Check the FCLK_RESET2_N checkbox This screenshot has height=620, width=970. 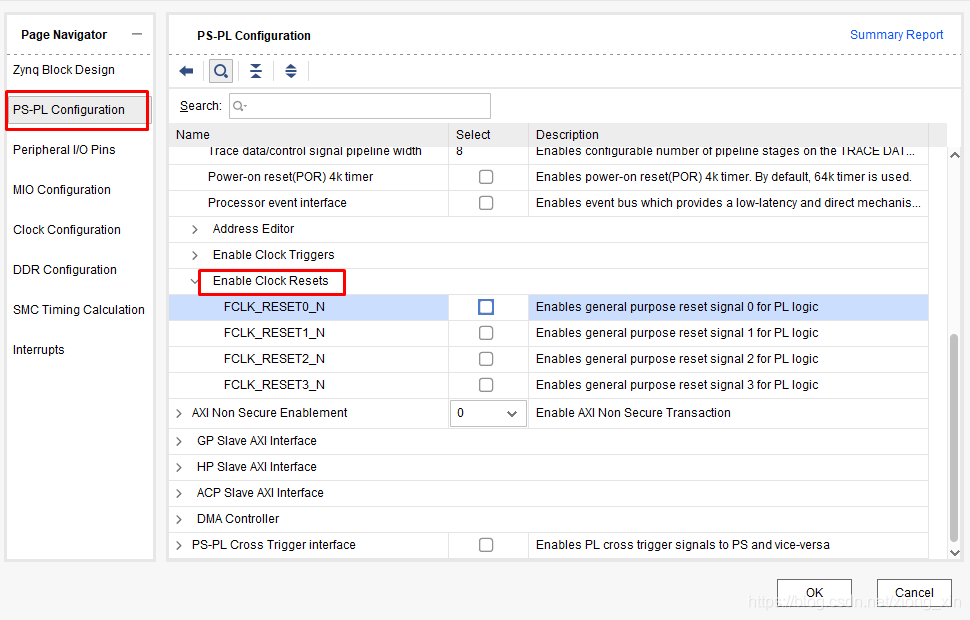coord(486,359)
